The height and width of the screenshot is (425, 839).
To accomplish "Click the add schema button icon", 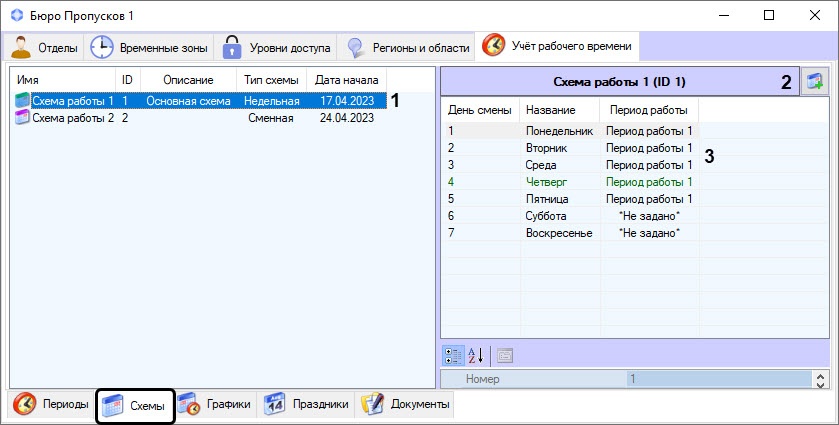I will coord(815,83).
